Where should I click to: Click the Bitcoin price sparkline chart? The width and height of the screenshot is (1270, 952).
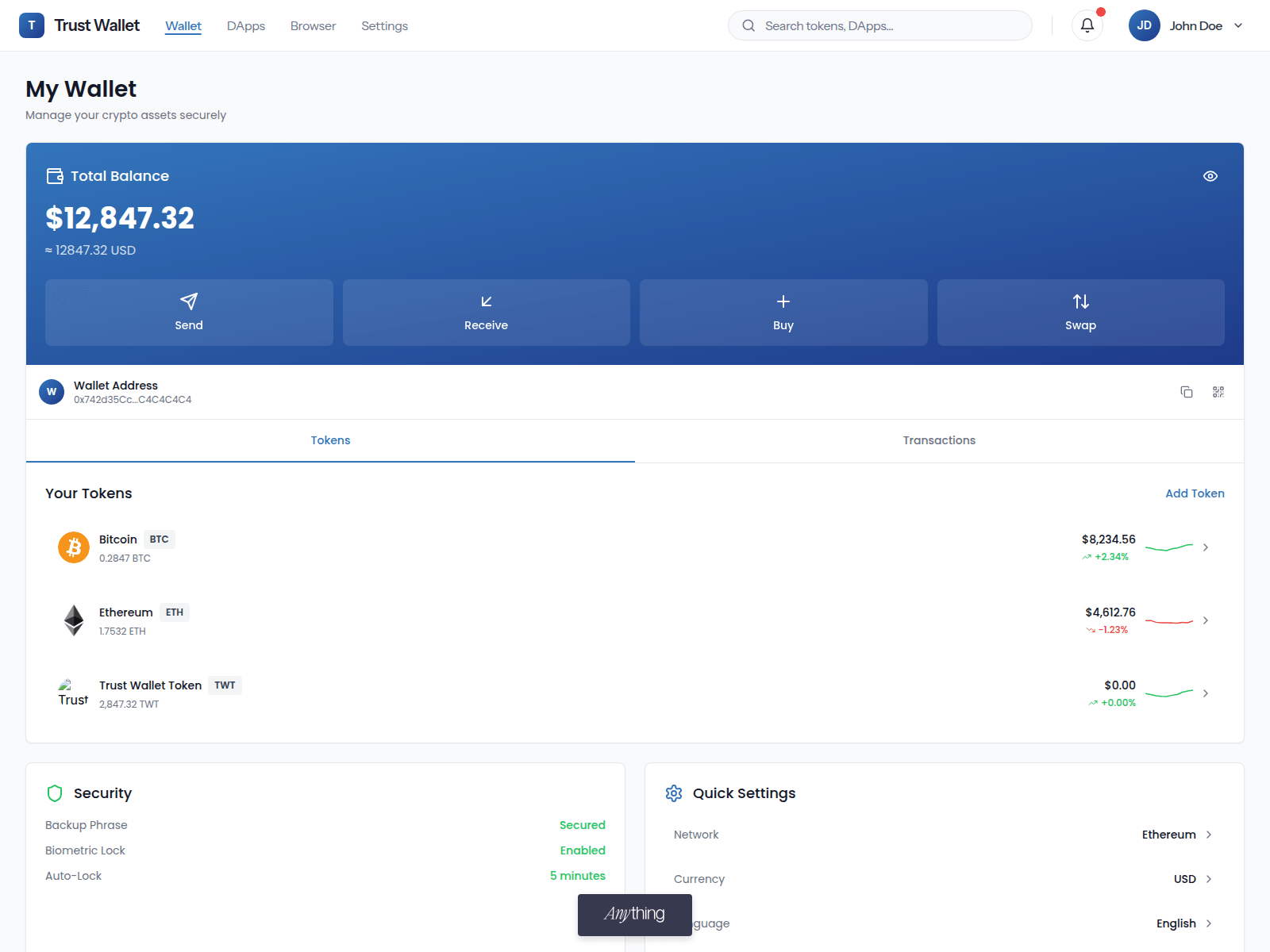tap(1169, 547)
